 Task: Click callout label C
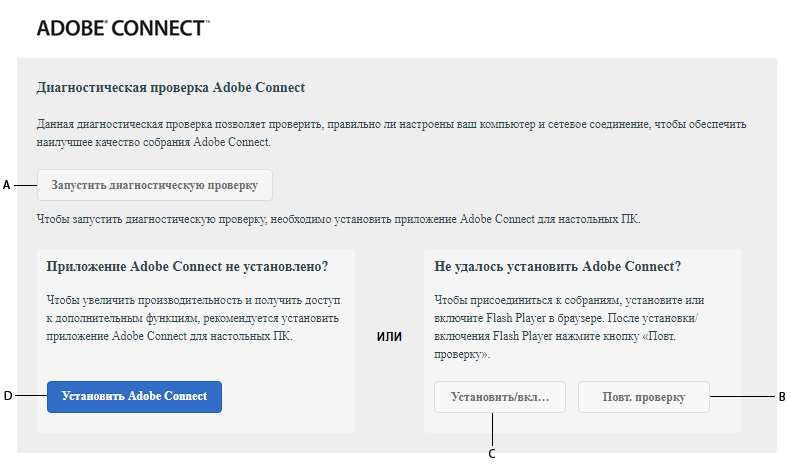(x=492, y=453)
